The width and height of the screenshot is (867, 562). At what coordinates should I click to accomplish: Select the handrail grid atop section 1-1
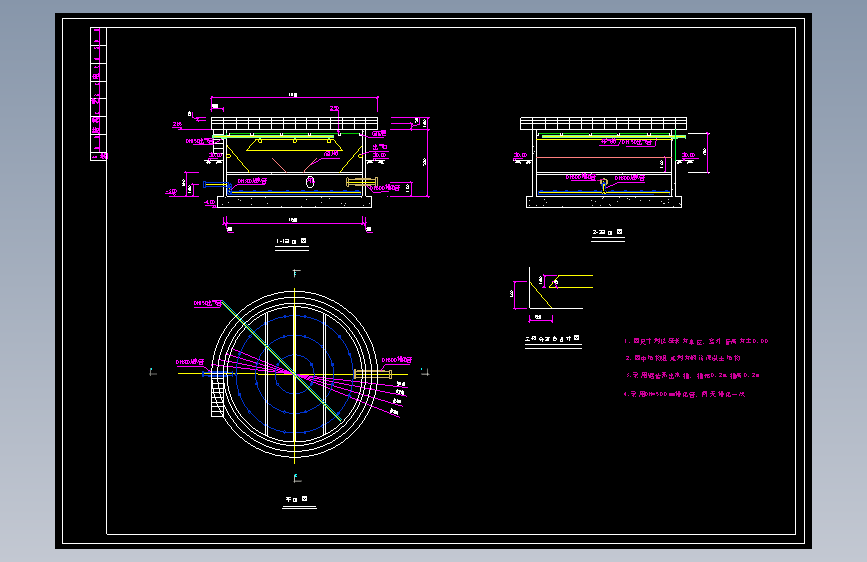coord(294,123)
